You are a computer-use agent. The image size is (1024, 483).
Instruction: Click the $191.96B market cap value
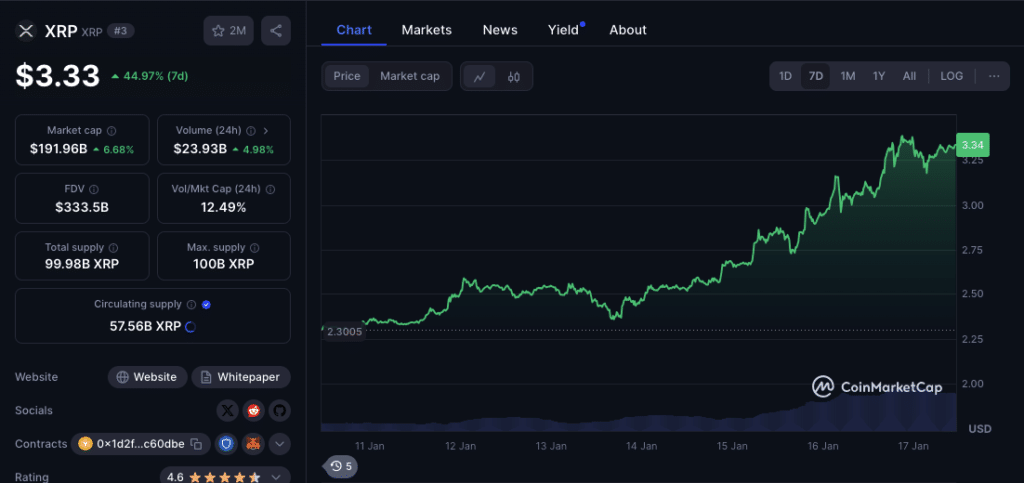coord(59,149)
